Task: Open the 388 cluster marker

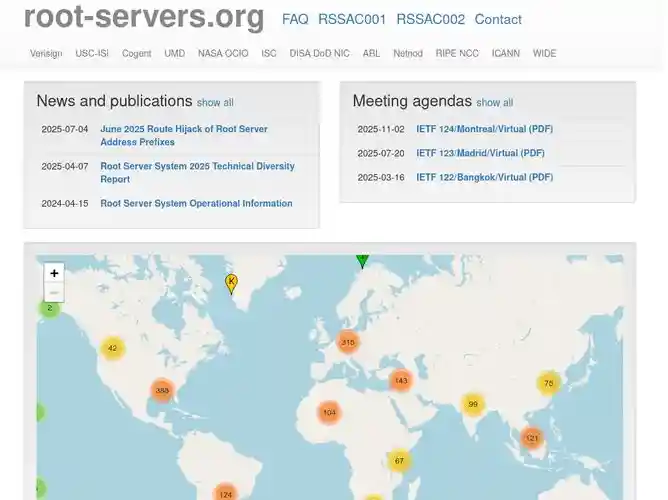Action: (162, 390)
